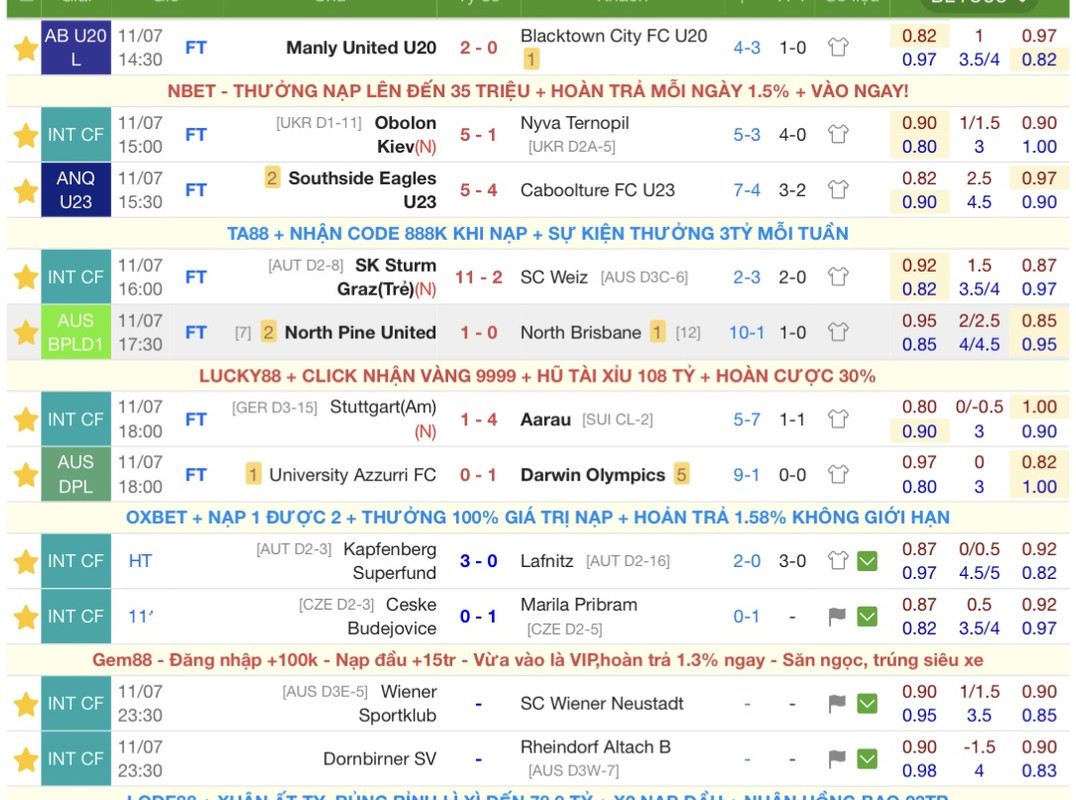Image resolution: width=1076 pixels, height=800 pixels.
Task: Click the flag icon for Ceske Budejovice match
Action: (x=837, y=616)
